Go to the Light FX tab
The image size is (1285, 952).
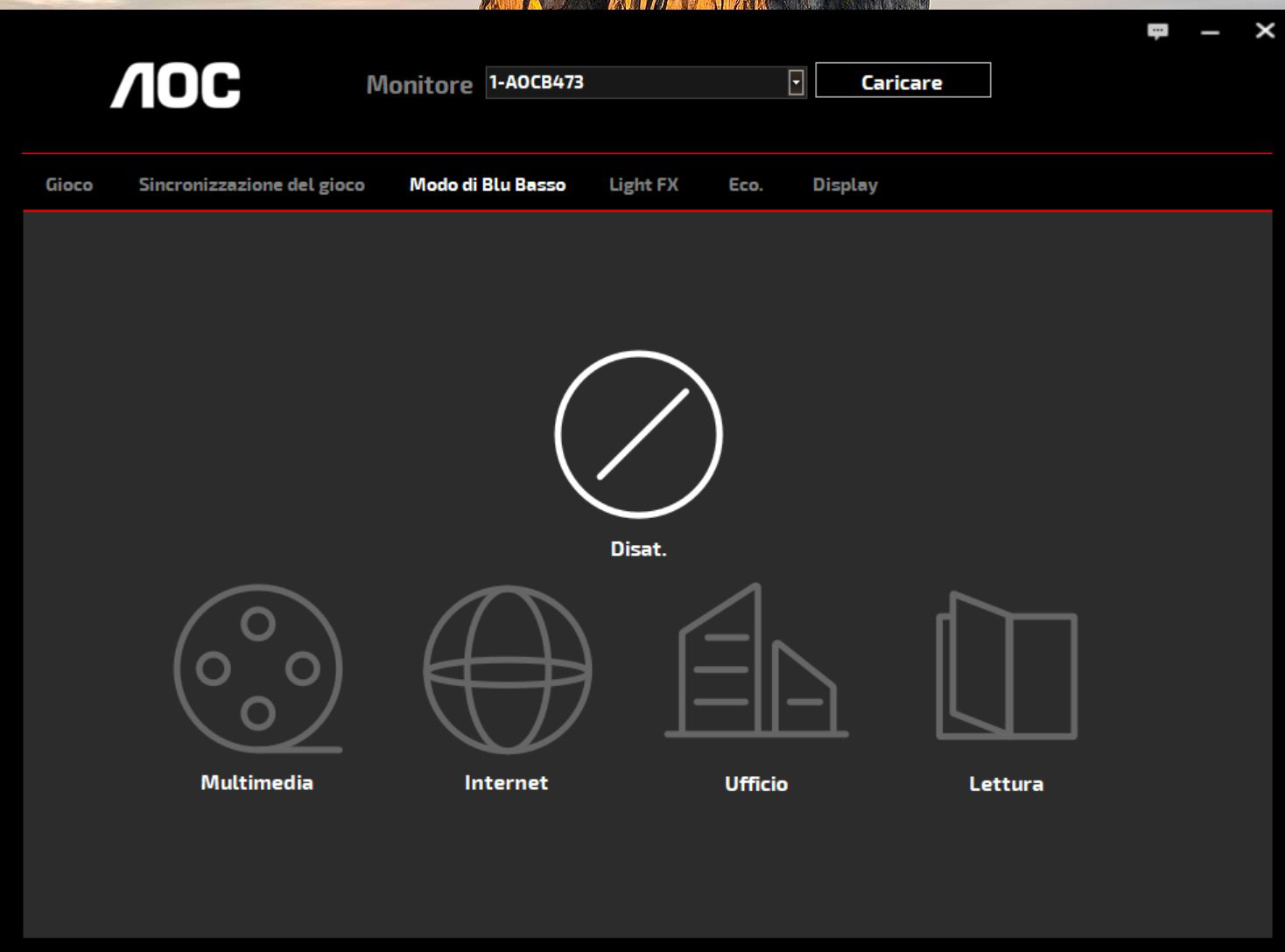pyautogui.click(x=643, y=185)
